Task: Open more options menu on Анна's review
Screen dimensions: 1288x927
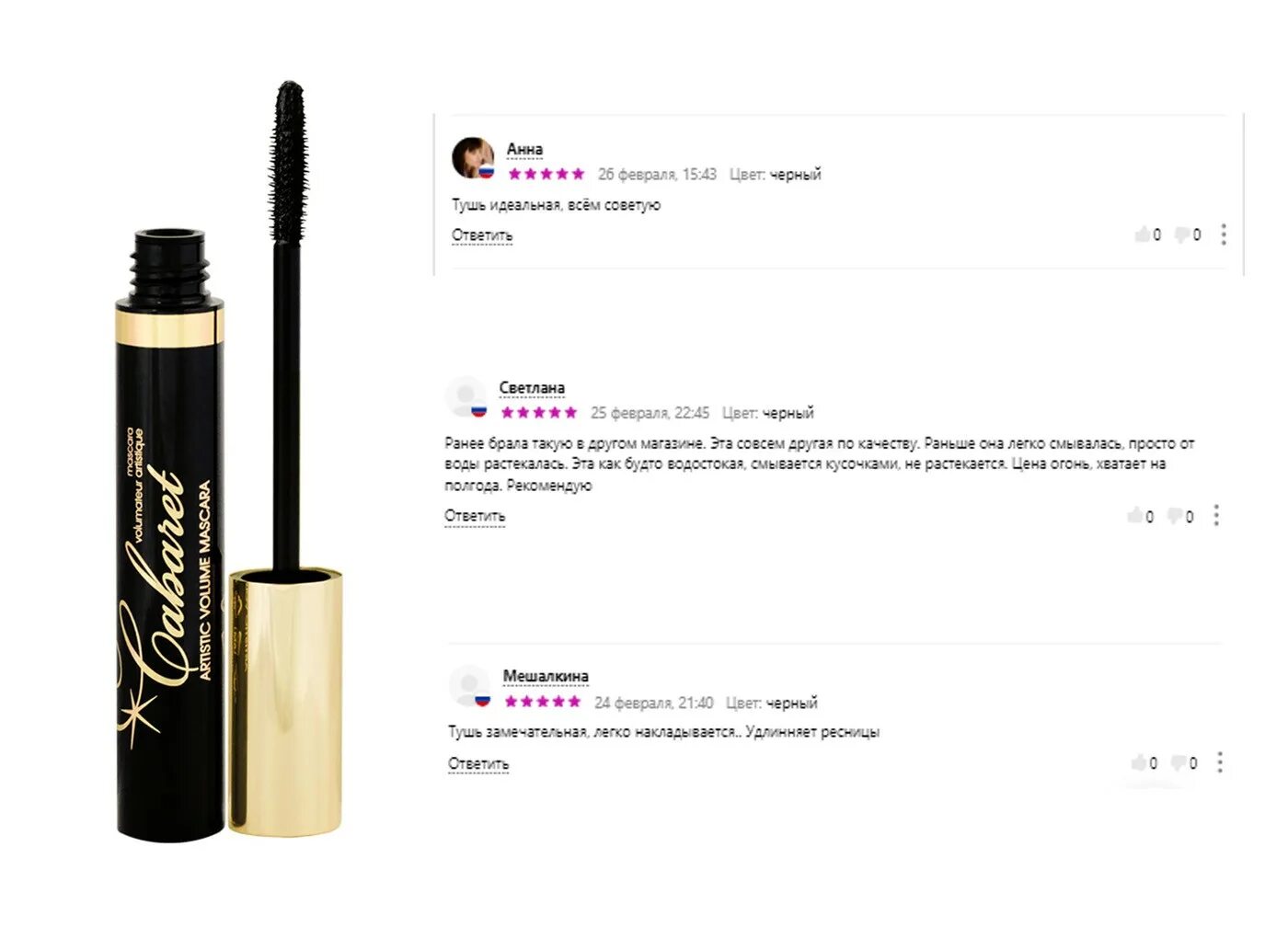Action: (1224, 235)
